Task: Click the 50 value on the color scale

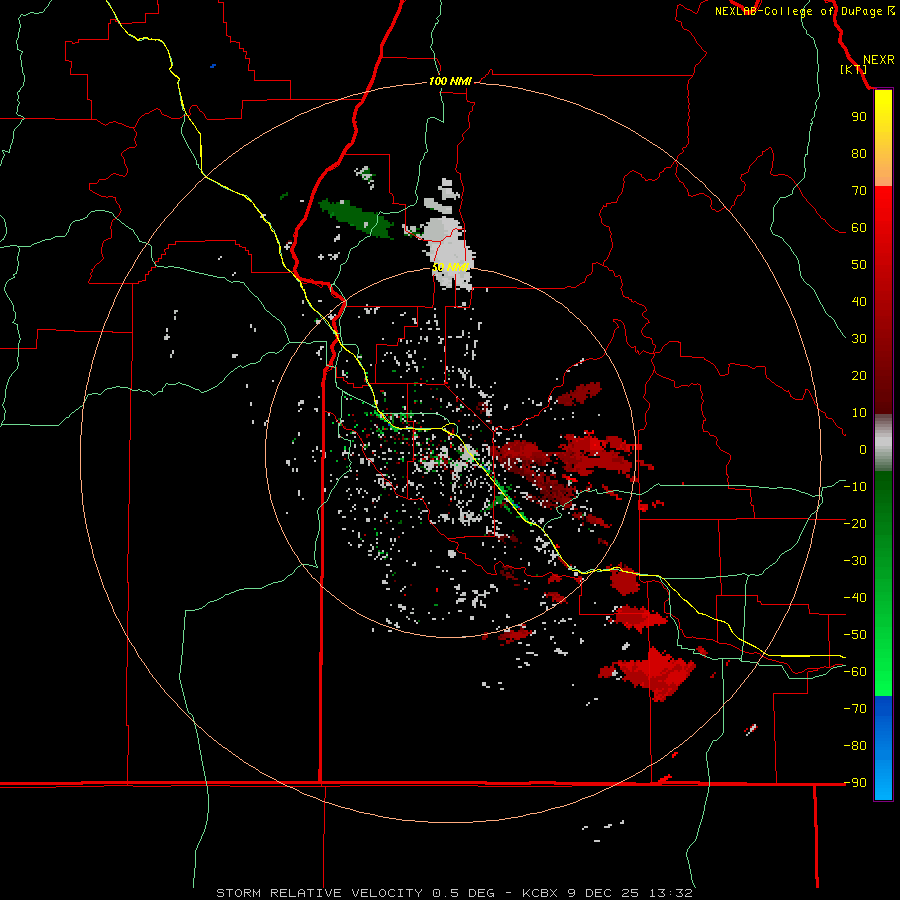Action: click(x=859, y=264)
